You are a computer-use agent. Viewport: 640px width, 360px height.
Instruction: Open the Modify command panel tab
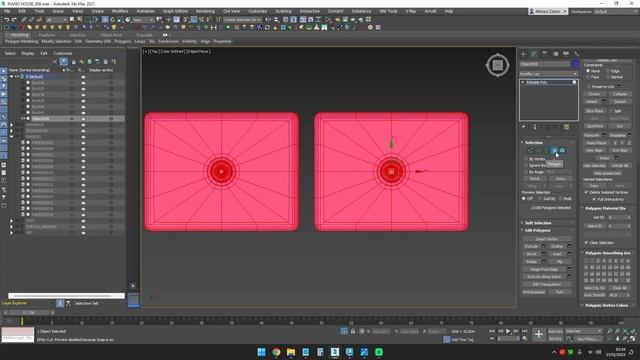coord(534,54)
